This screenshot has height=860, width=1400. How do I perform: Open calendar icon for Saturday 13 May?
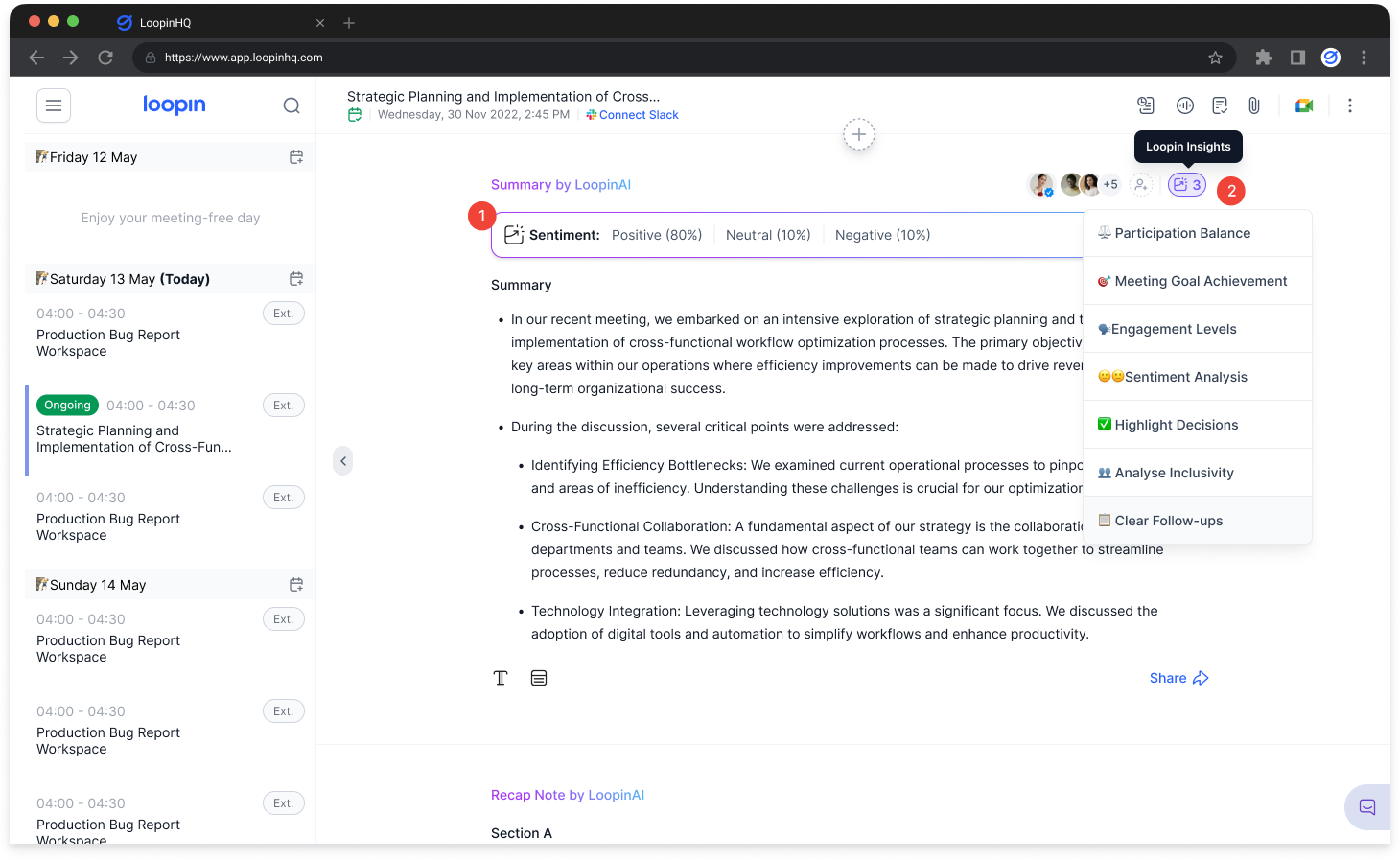(x=296, y=279)
